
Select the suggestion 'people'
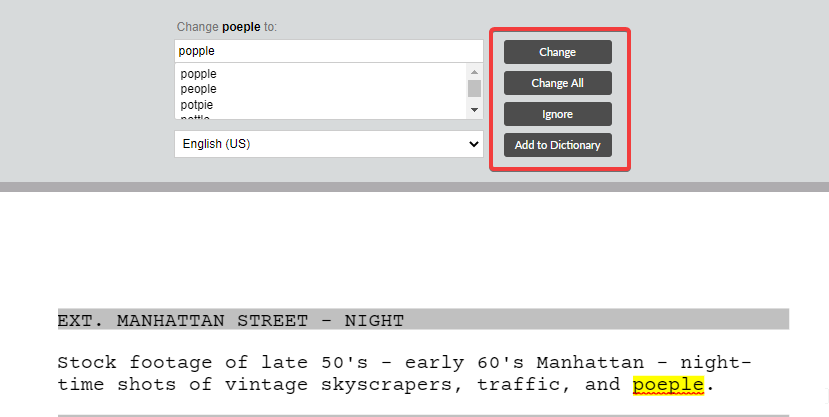[x=198, y=89]
